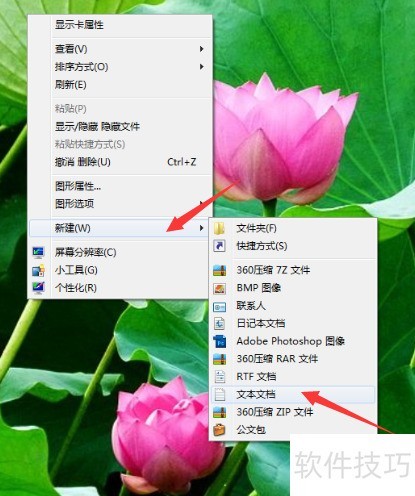Click the briefcase icon beside 公文包

coord(219,430)
